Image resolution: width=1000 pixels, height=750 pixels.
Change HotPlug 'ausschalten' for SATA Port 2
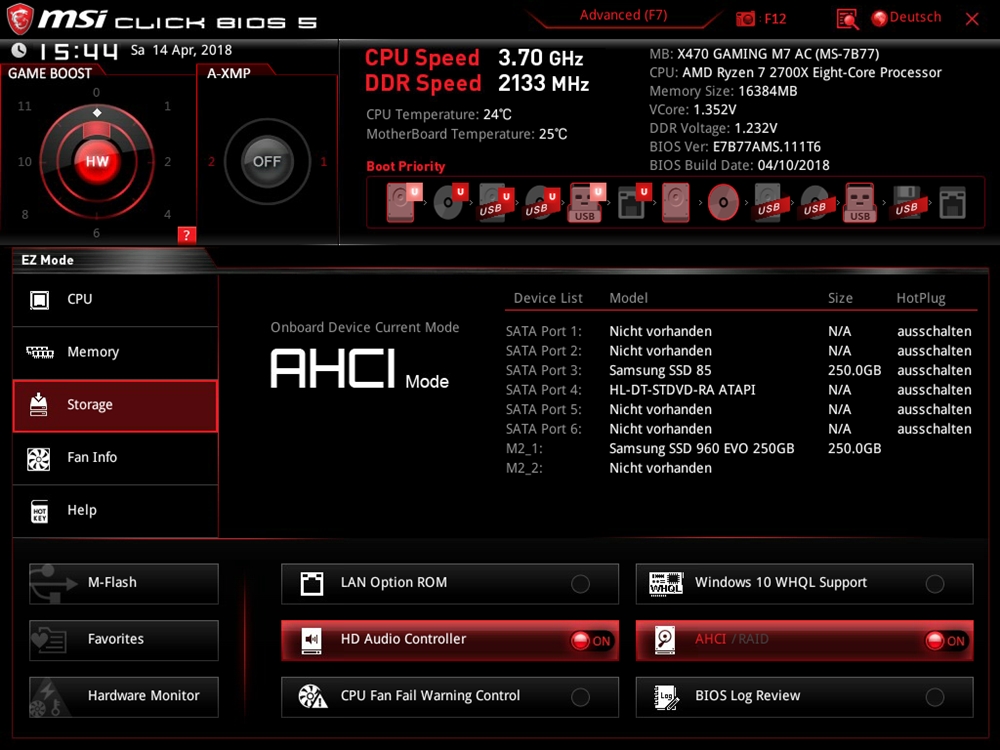coord(934,351)
